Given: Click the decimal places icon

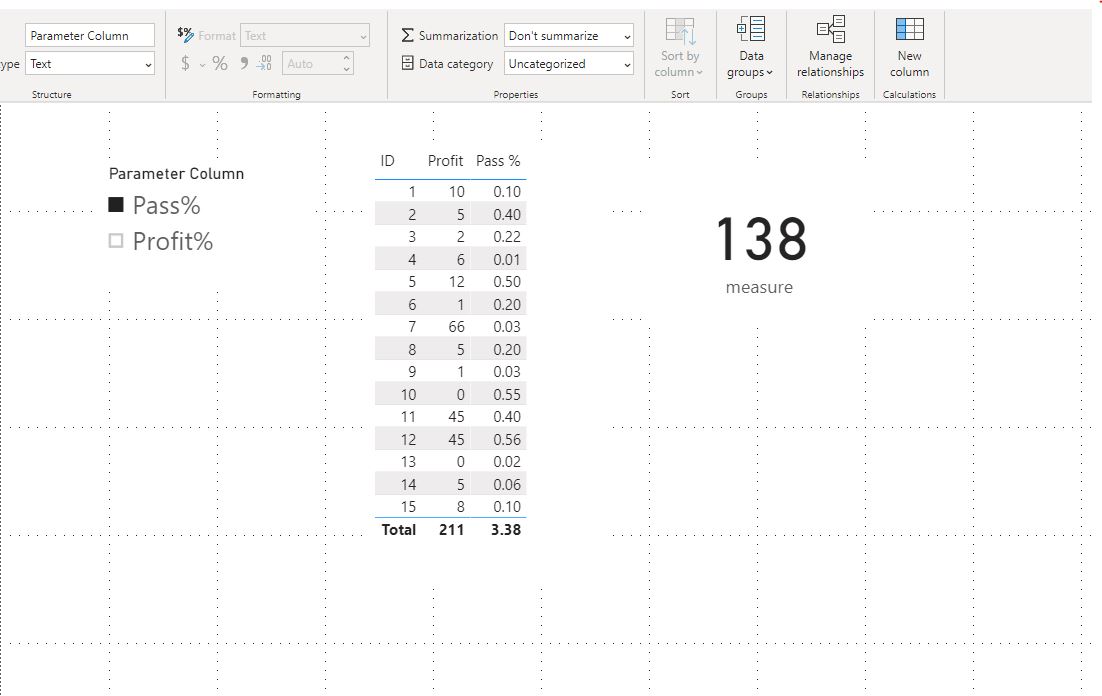Looking at the screenshot, I should [264, 63].
